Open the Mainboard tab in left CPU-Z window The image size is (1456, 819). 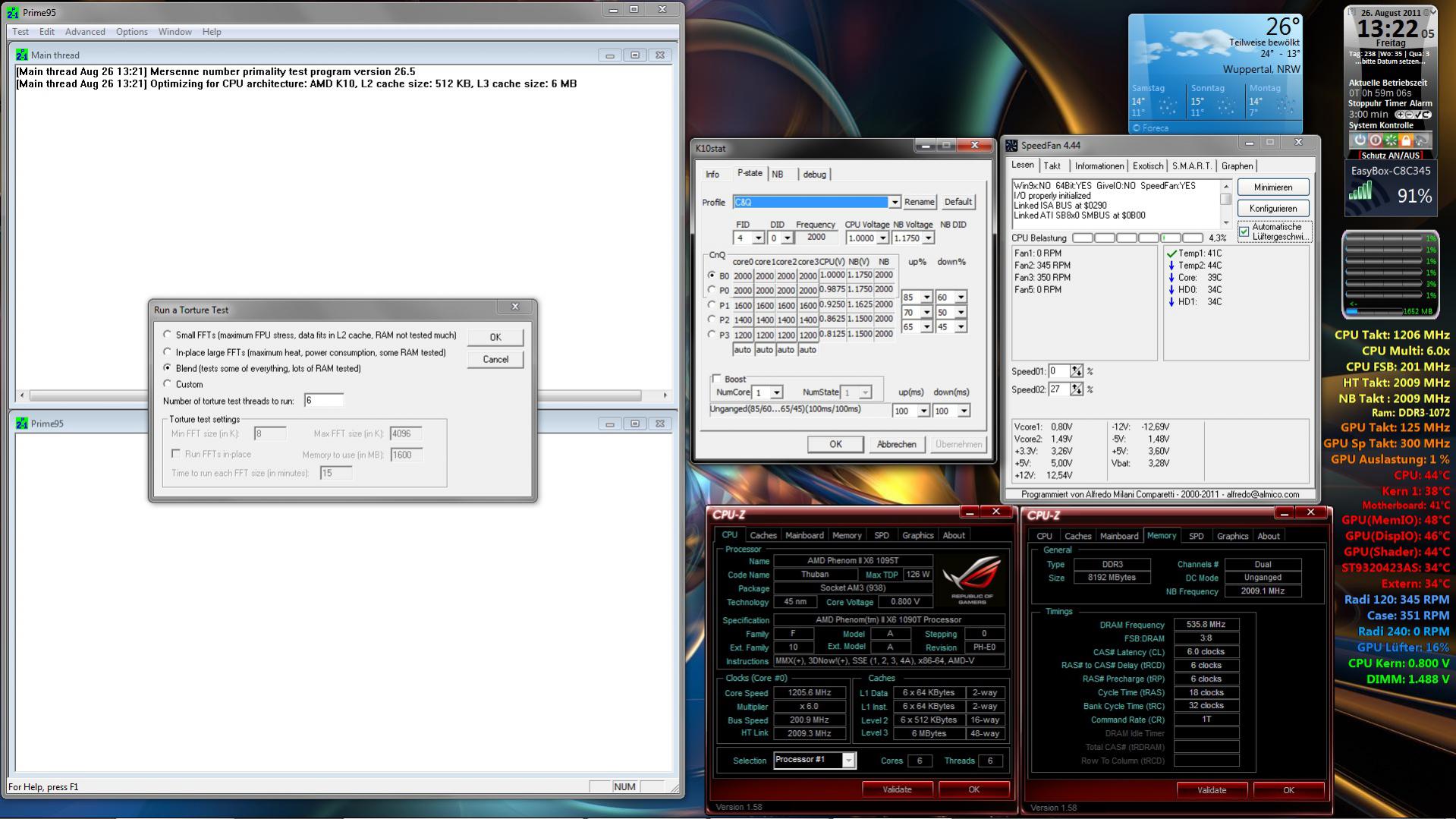point(804,535)
